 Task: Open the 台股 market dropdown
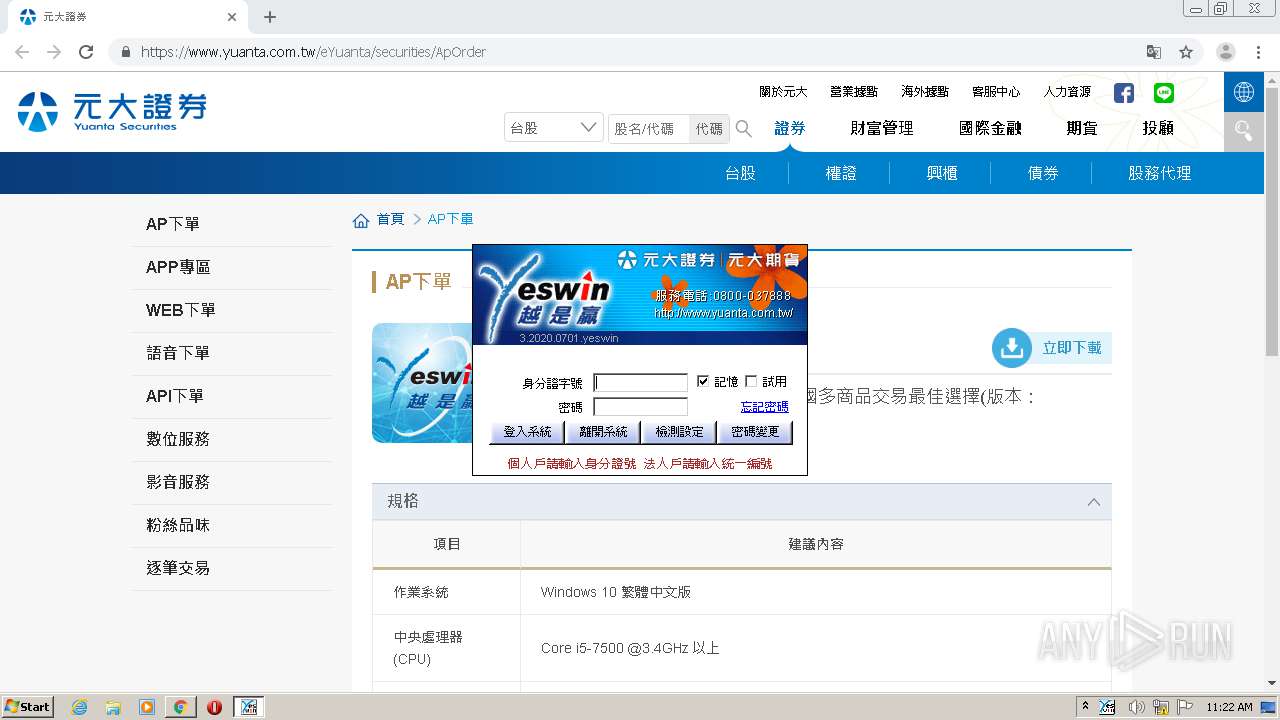coord(553,128)
